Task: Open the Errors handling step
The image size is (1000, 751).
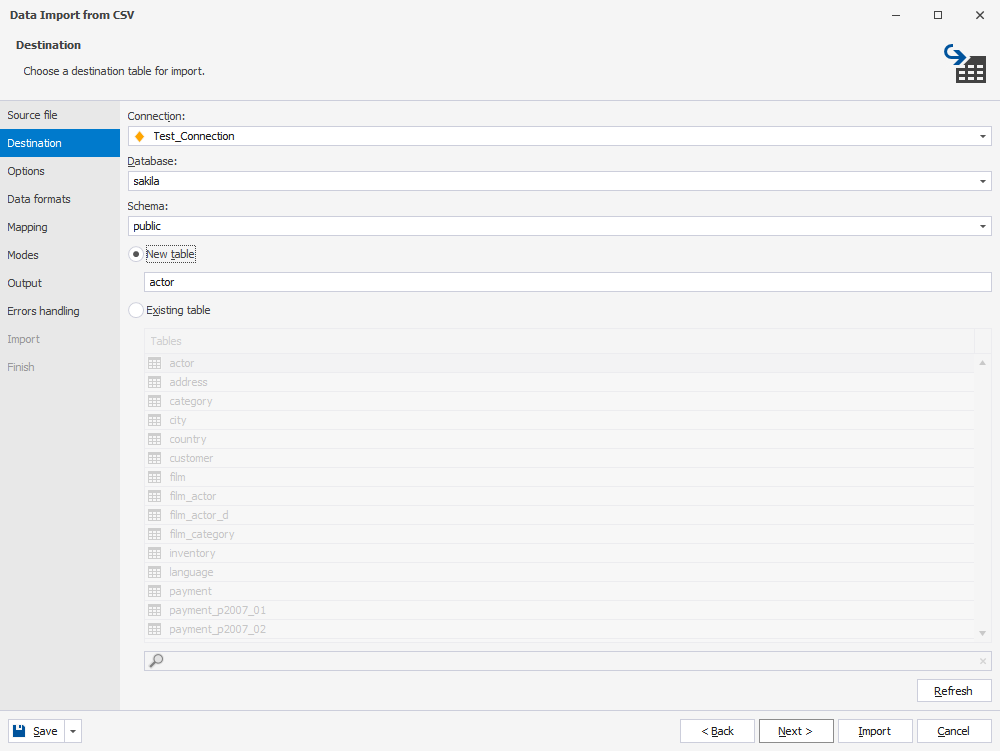Action: tap(60, 311)
